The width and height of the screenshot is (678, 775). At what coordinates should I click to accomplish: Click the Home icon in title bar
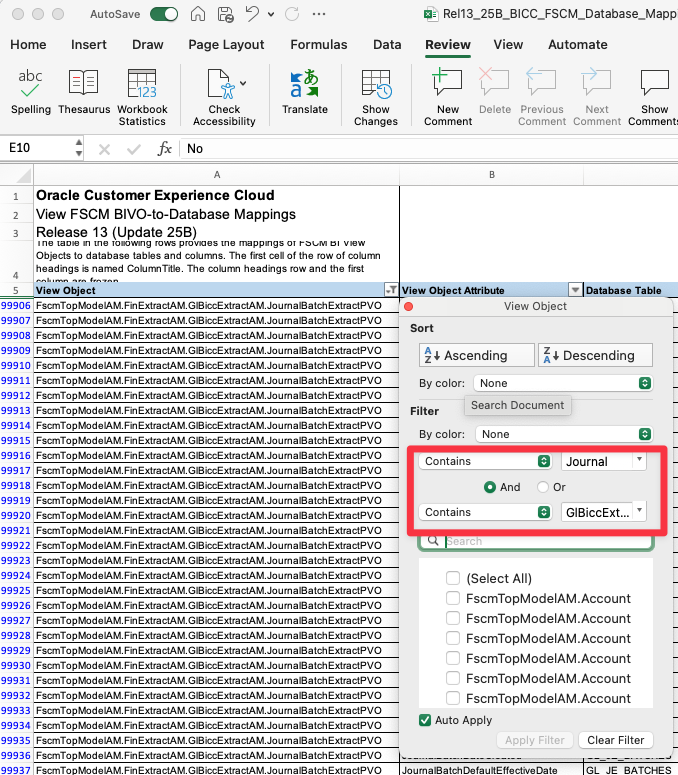pyautogui.click(x=198, y=15)
